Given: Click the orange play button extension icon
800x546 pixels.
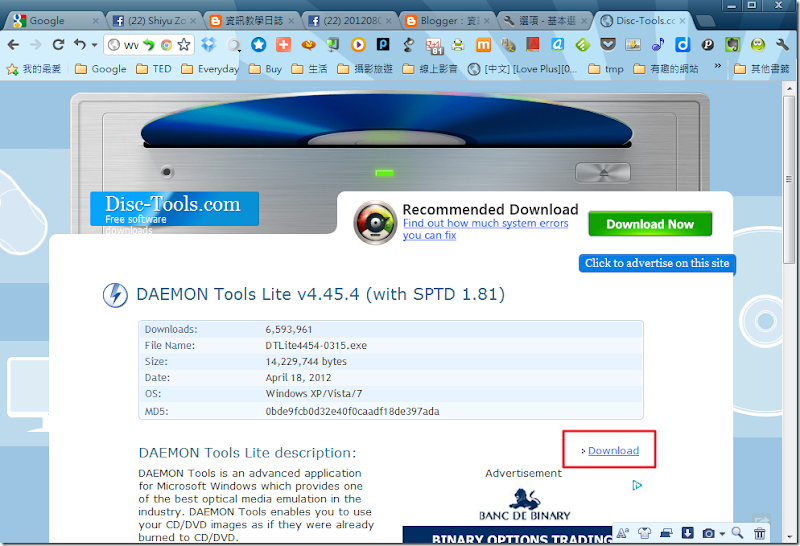Looking at the screenshot, I should [x=359, y=45].
